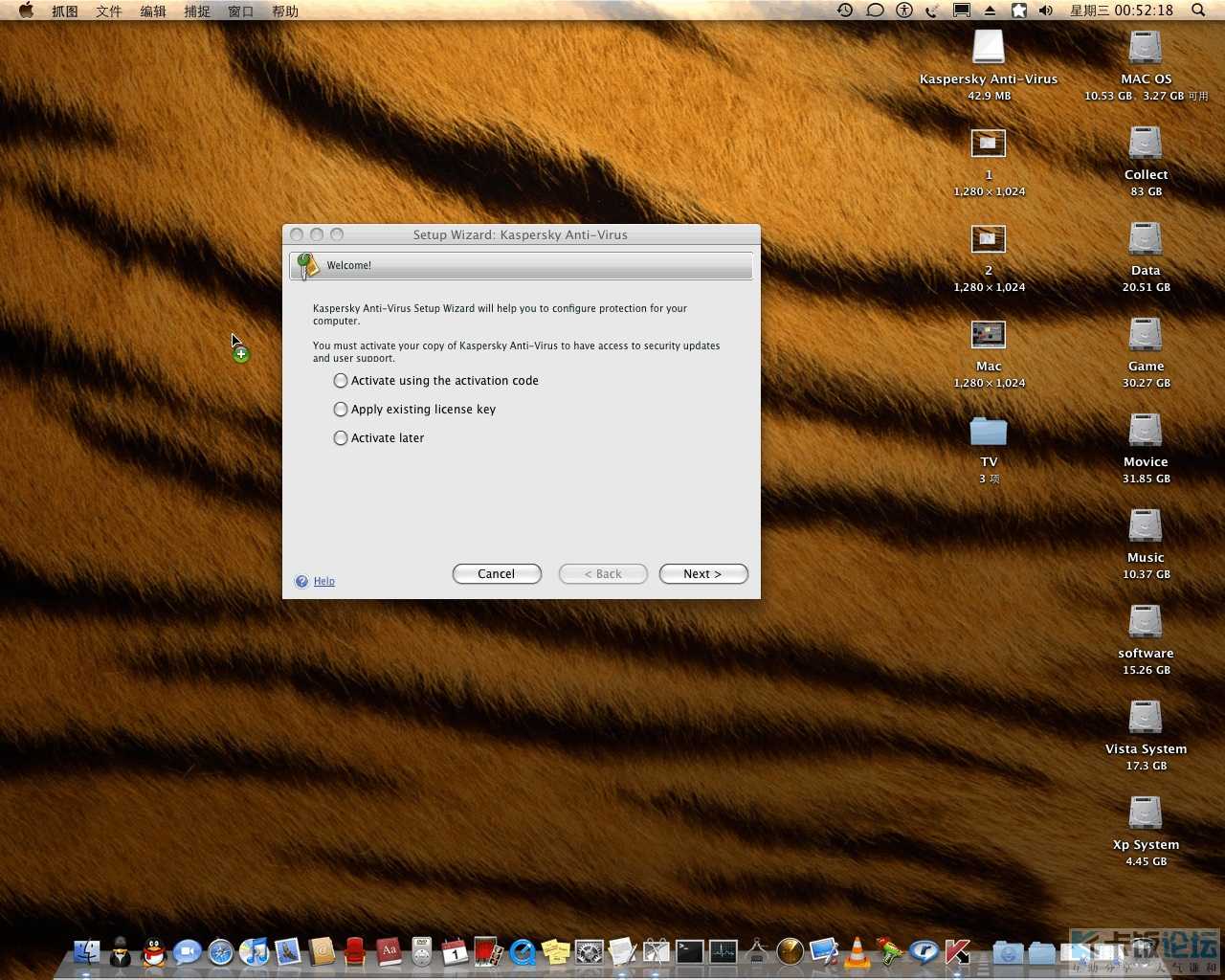Select image thumbnail named Mac on desktop
Screen dimensions: 1225x980
pos(989,335)
